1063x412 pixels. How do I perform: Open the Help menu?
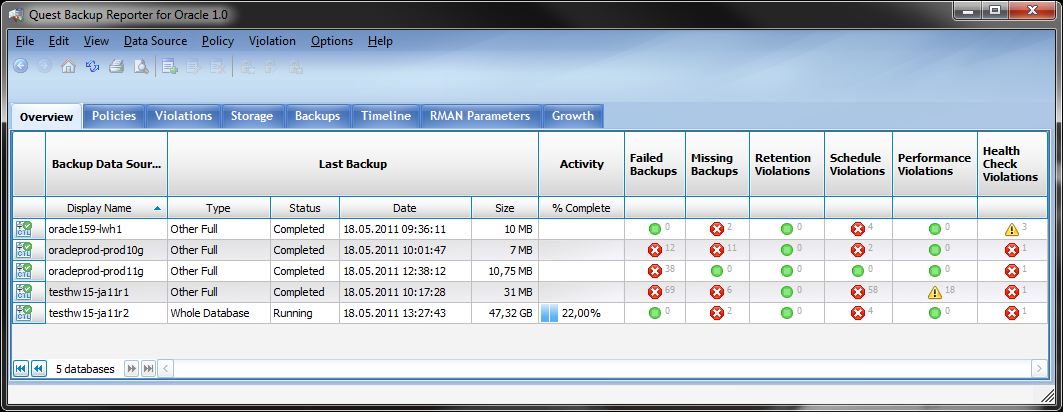[x=380, y=41]
